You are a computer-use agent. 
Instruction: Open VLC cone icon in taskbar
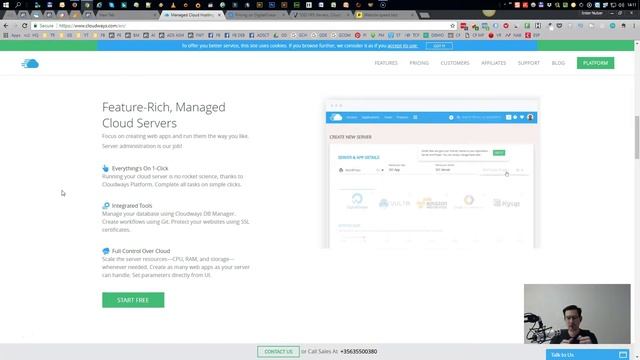[173, 5]
